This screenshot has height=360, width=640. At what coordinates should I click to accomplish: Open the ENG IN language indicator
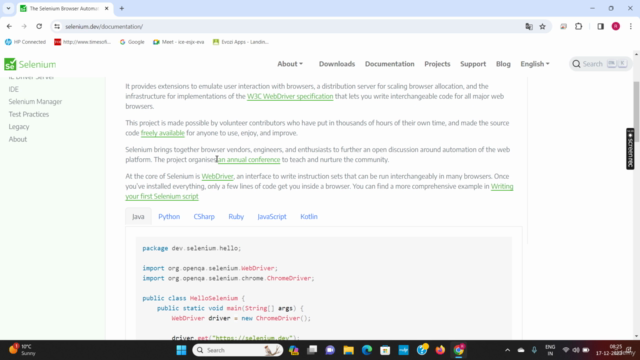click(550, 350)
